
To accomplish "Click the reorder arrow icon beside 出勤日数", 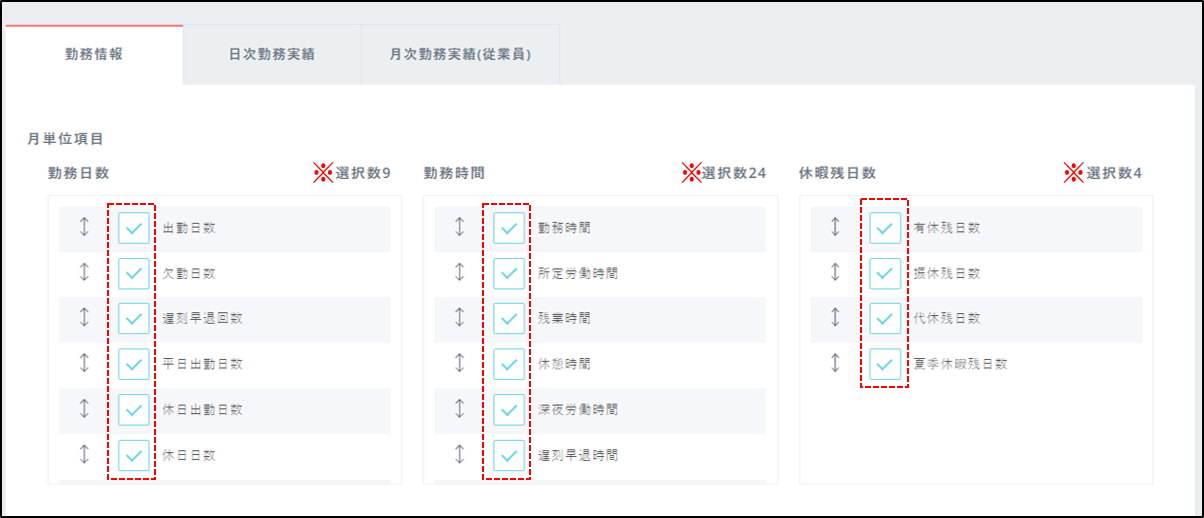I will (84, 228).
